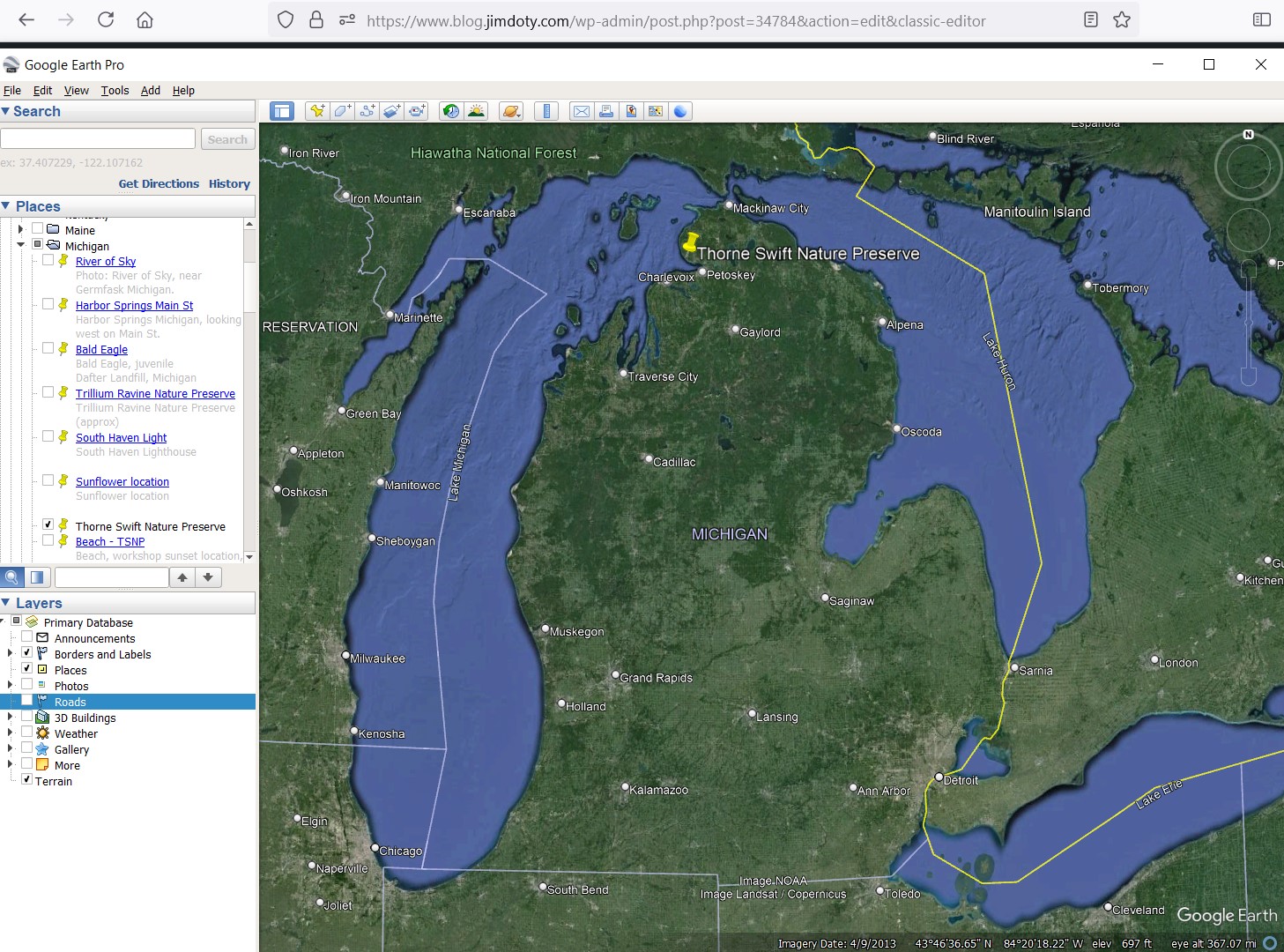Click the magnifier search-places icon

(12, 577)
